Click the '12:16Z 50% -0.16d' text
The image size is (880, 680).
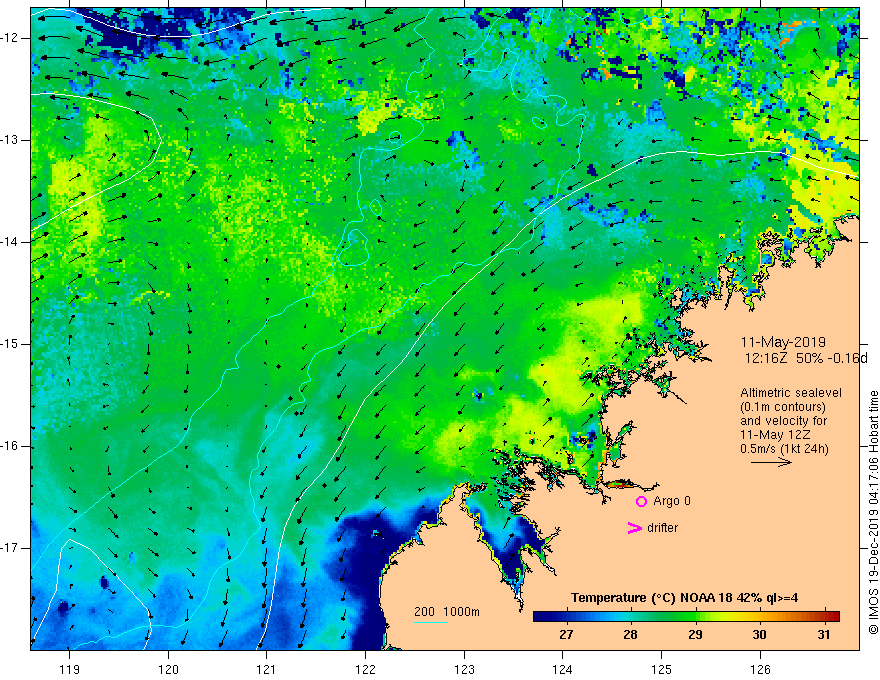(806, 359)
